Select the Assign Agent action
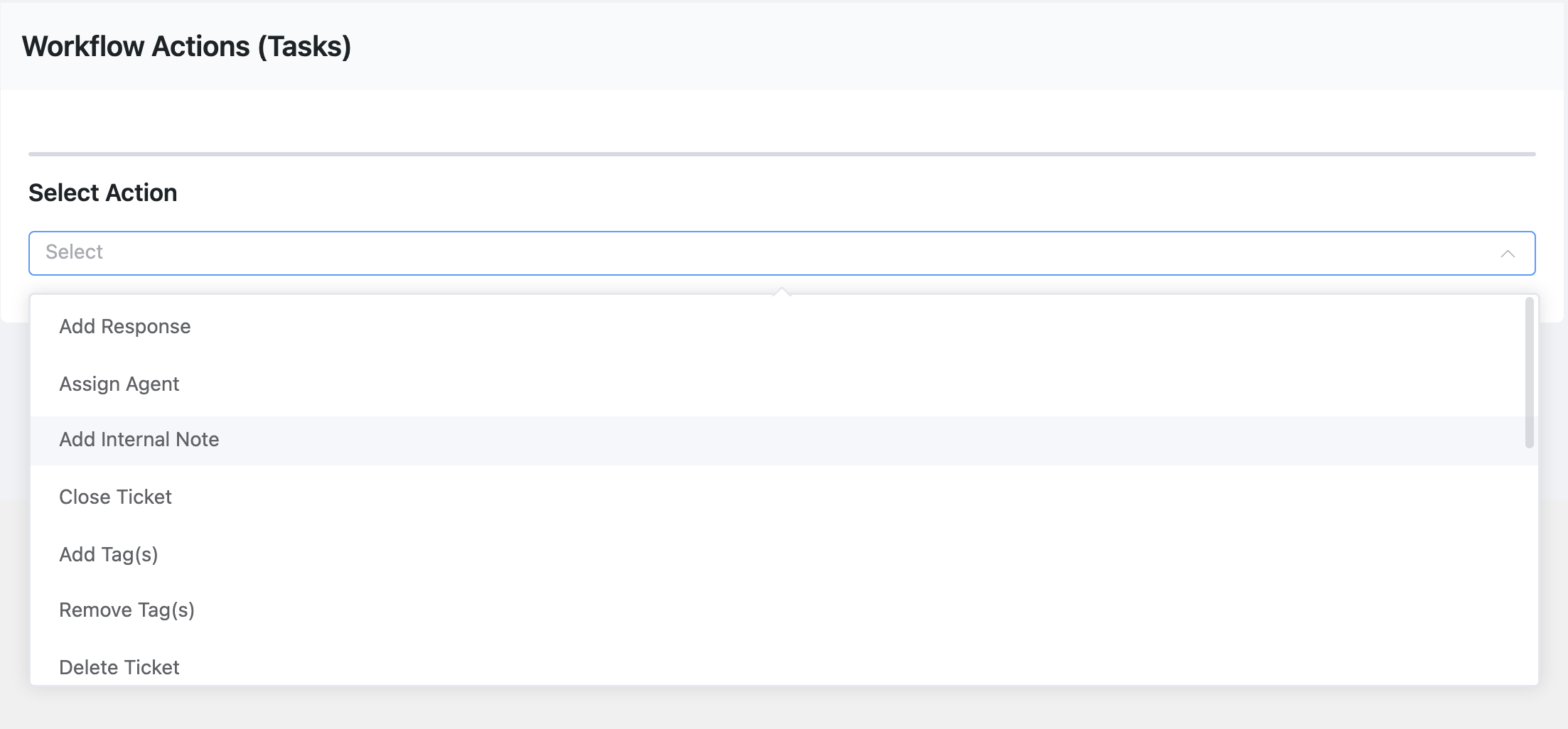This screenshot has width=1568, height=729. point(119,384)
